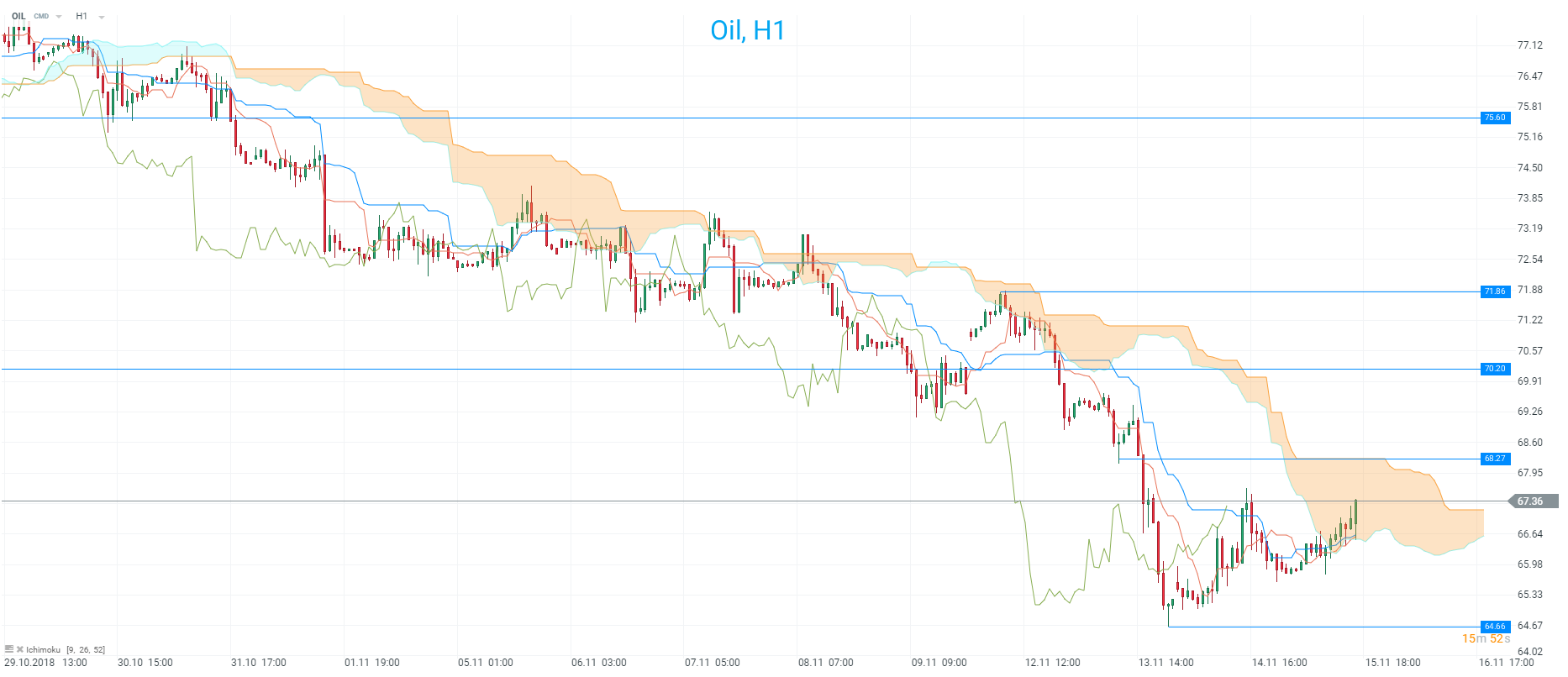Select the 68.27 price level tag

pos(1495,459)
